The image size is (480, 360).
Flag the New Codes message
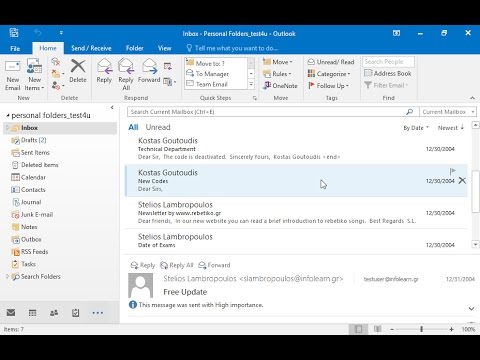(x=452, y=171)
